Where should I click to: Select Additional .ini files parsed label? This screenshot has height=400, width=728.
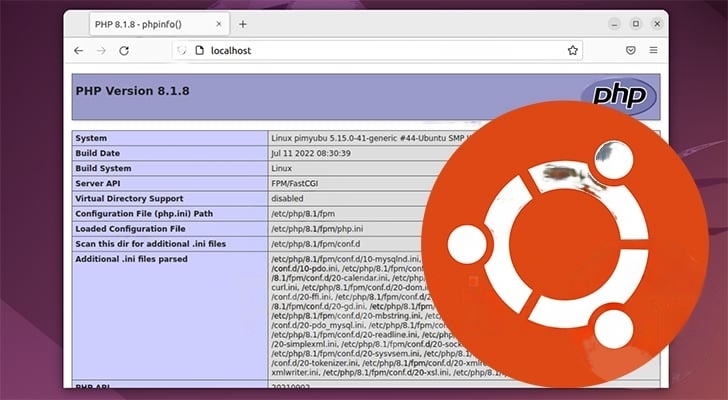coord(131,259)
